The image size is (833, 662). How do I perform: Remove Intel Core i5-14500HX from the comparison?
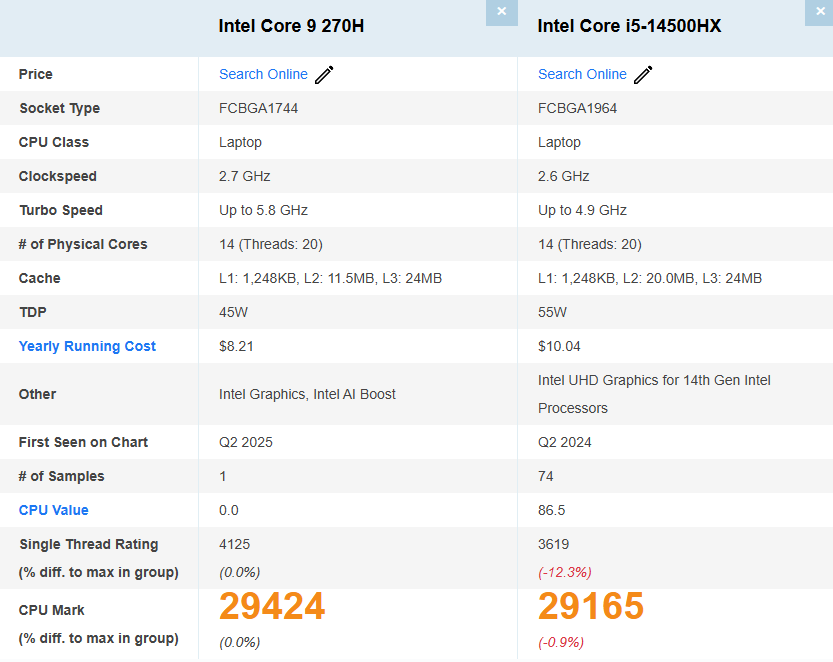819,13
